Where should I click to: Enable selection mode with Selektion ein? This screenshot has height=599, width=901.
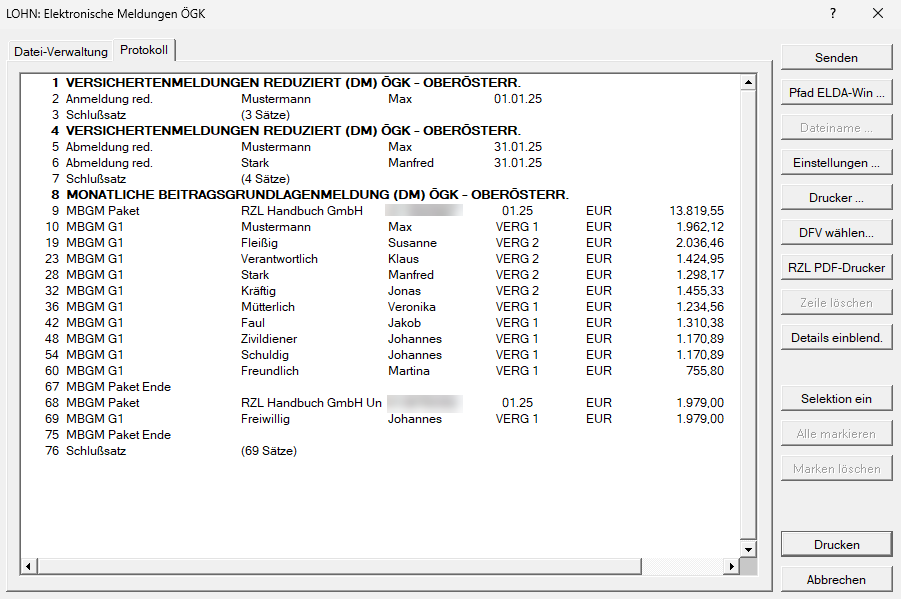[836, 399]
